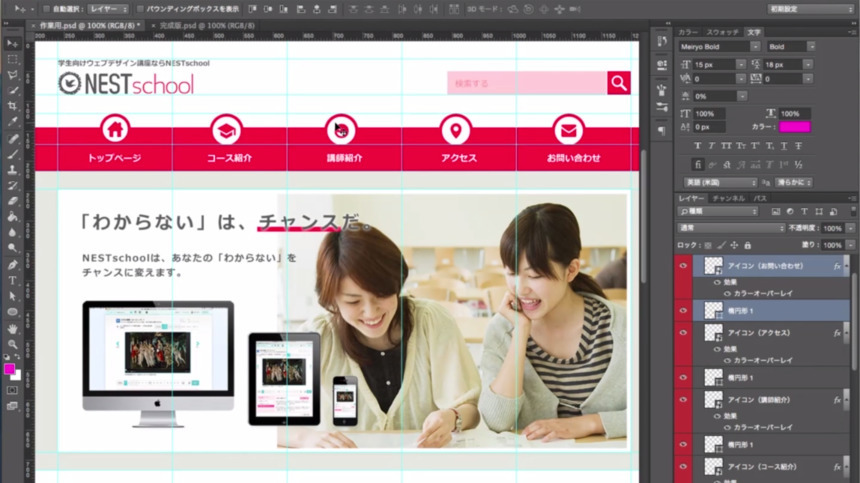The image size is (860, 483).
Task: Select the Move tool
Action: coord(12,43)
